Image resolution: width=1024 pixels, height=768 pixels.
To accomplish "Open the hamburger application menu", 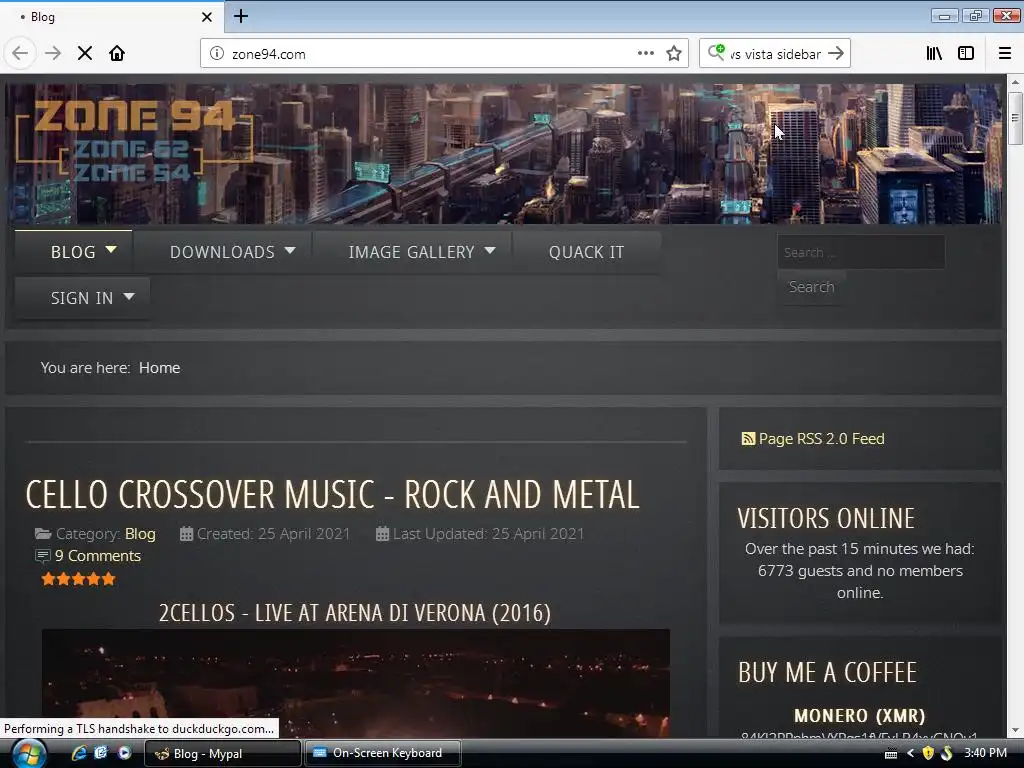I will [1005, 54].
